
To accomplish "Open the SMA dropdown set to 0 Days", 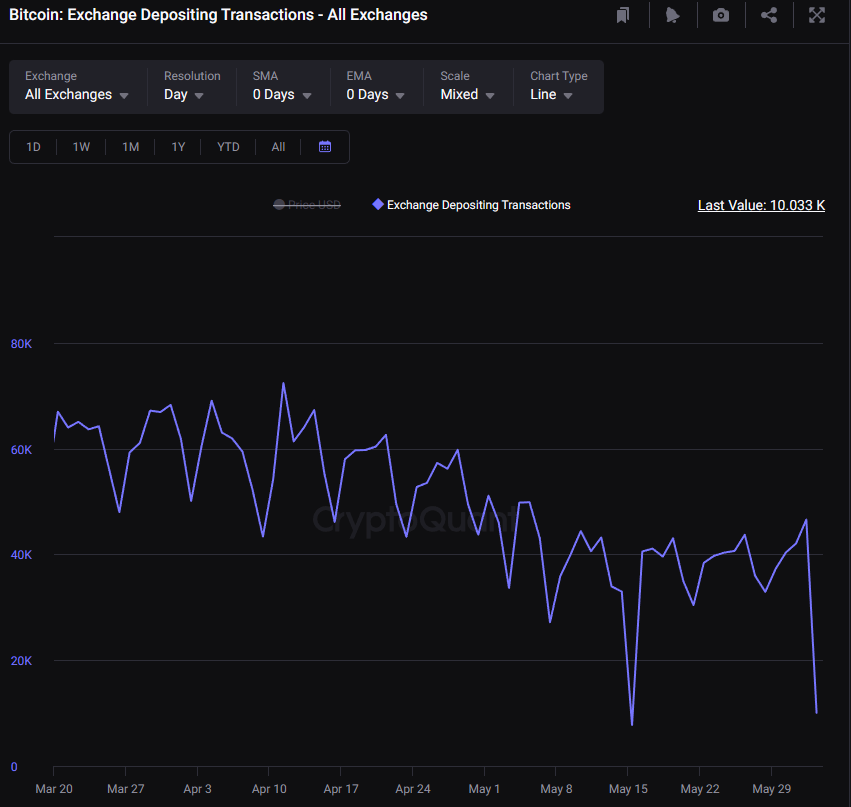I will [x=282, y=87].
